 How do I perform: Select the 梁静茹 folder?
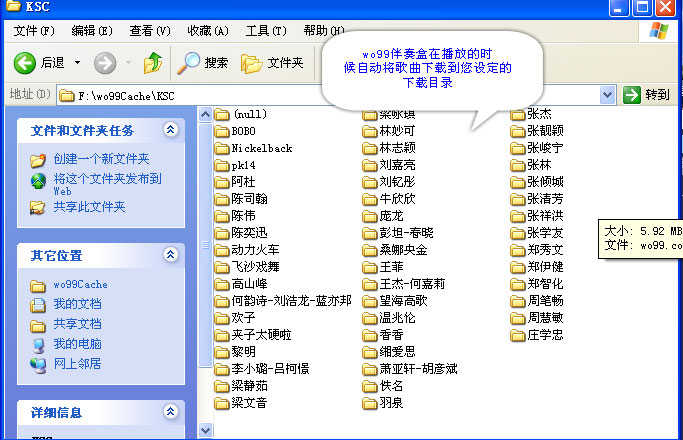click(x=241, y=386)
